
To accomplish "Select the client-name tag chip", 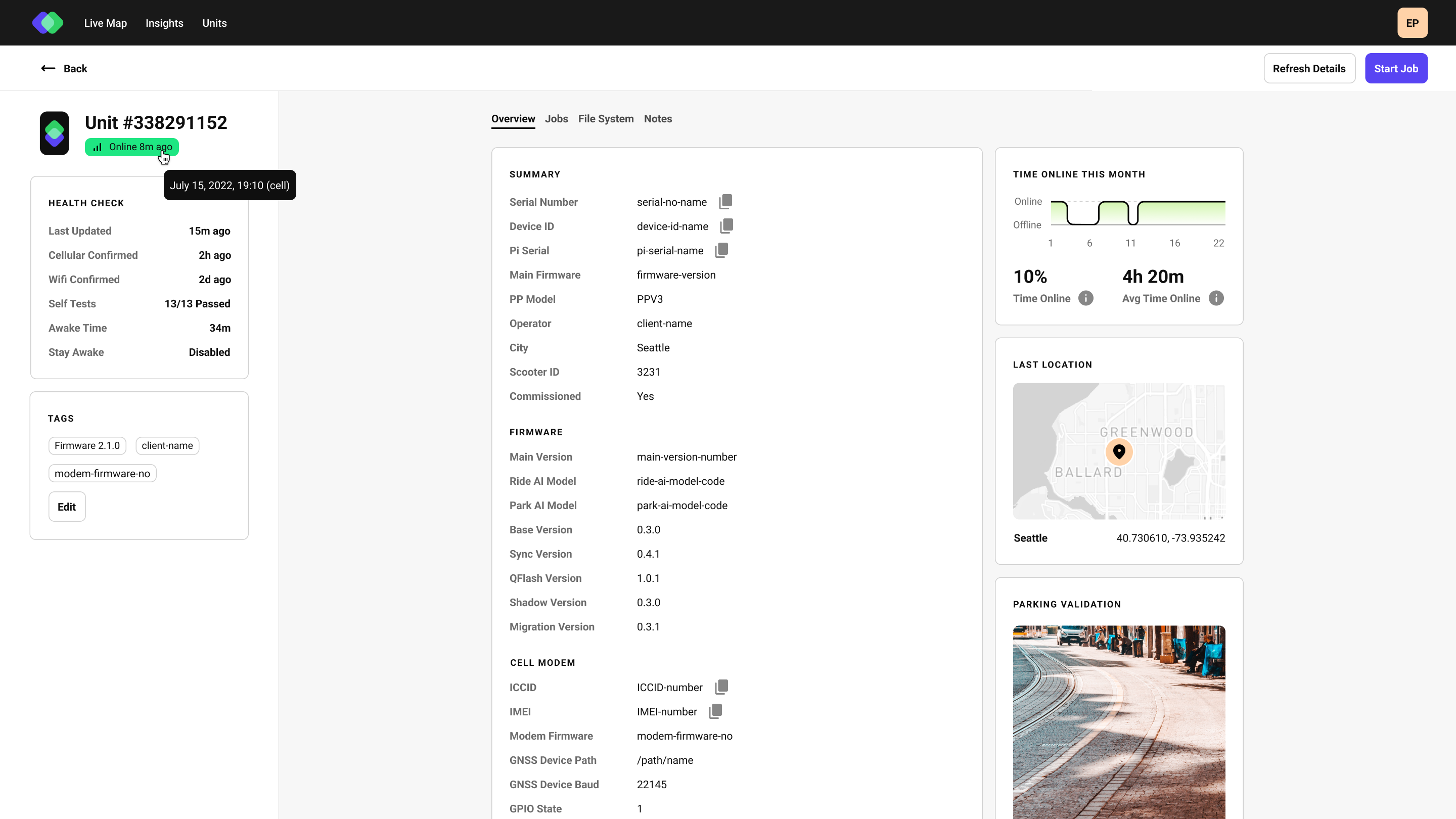I will coord(167,445).
